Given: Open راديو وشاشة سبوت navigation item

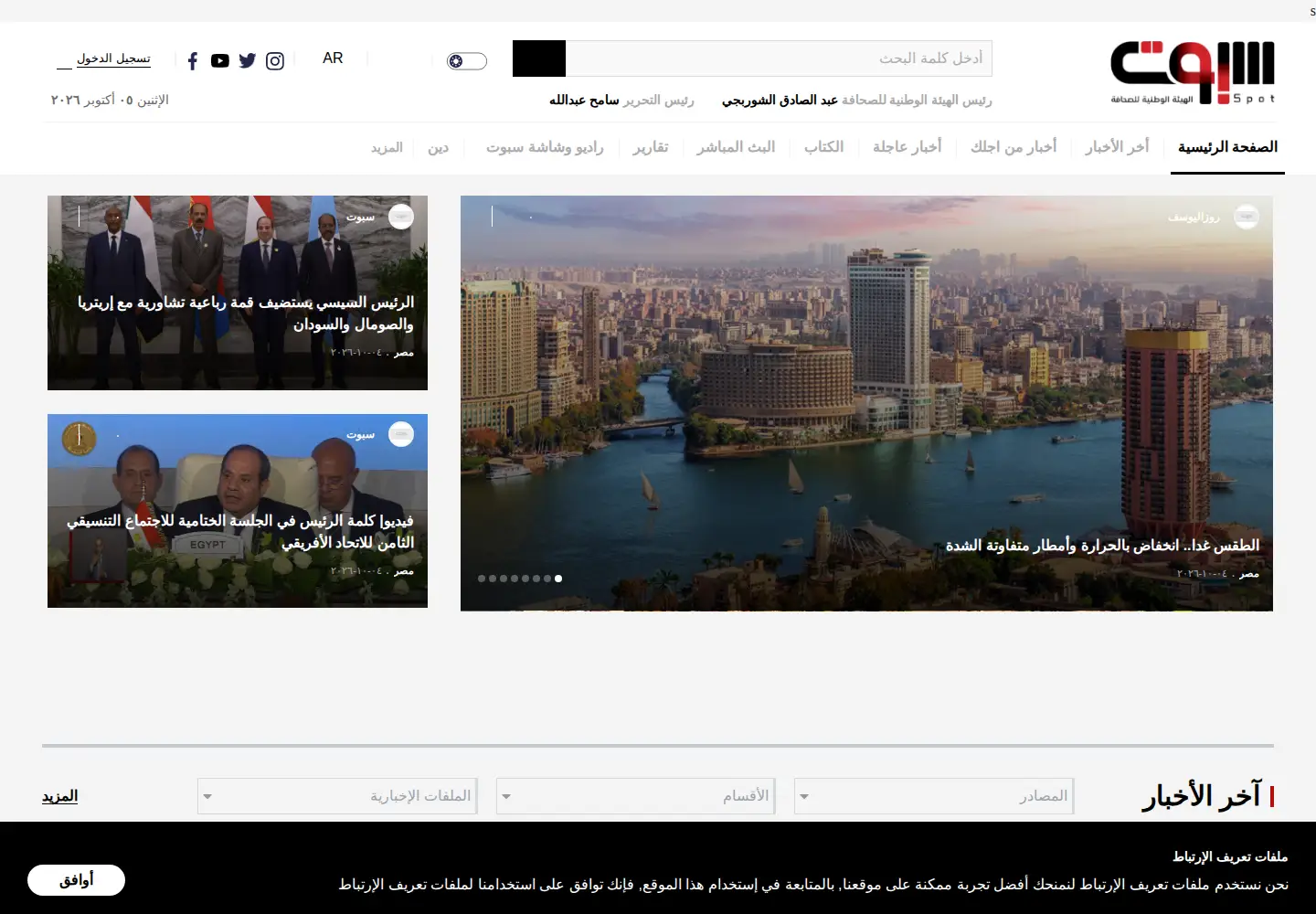Looking at the screenshot, I should [x=545, y=147].
